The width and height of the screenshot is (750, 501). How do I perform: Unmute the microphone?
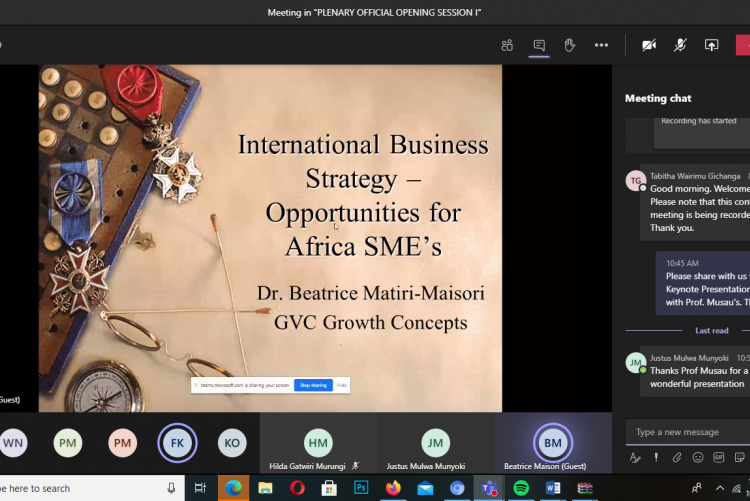coord(680,45)
